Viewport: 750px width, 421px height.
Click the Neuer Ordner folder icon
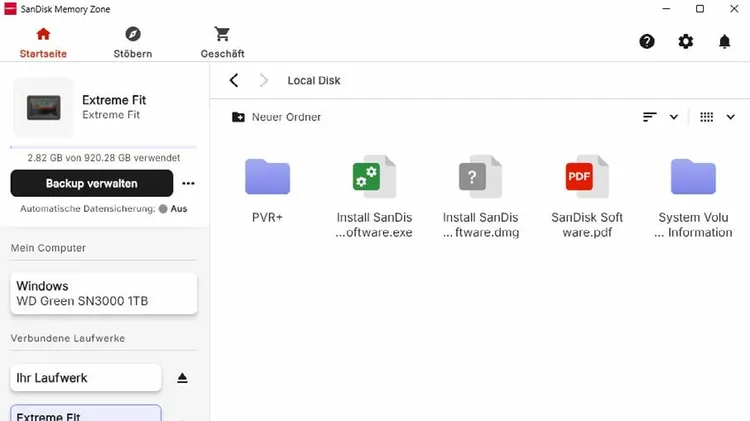[x=238, y=117]
